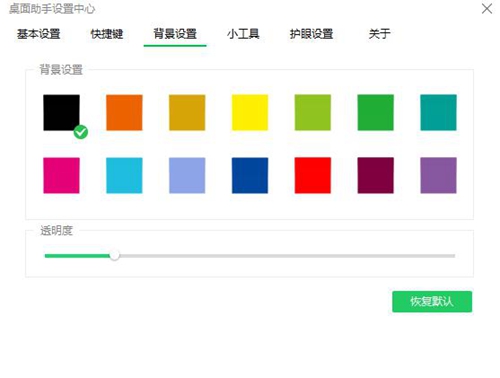The width and height of the screenshot is (500, 378).
Task: Open the 小工具 tab
Action: coord(243,34)
